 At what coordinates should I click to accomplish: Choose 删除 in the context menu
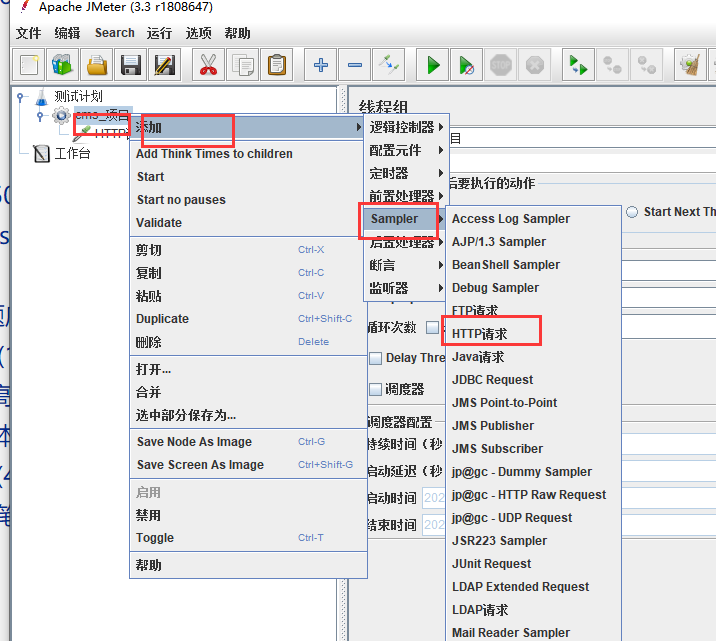248,342
